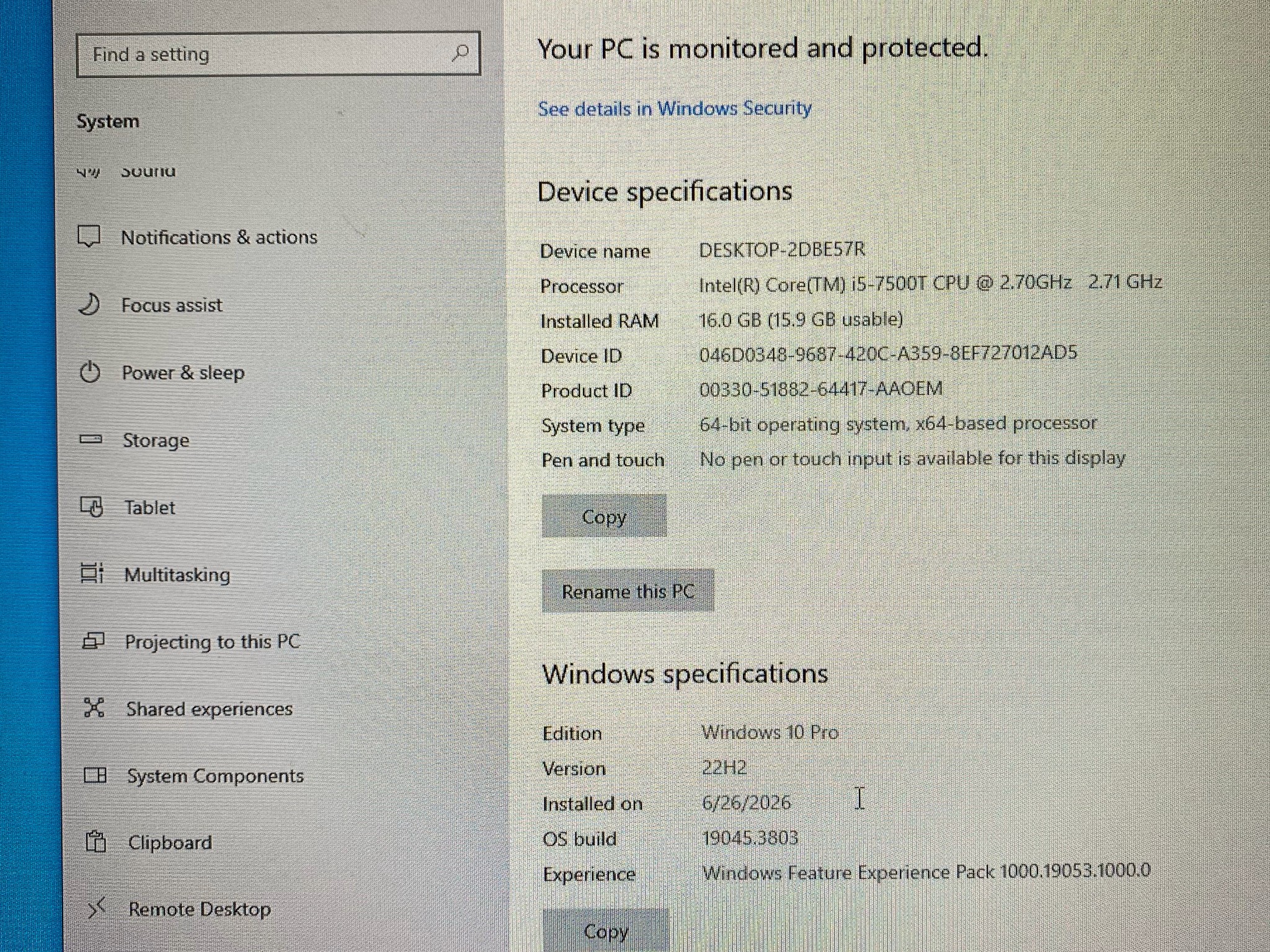The image size is (1270, 952).
Task: Open Notifications & actions settings
Action: pyautogui.click(x=219, y=237)
